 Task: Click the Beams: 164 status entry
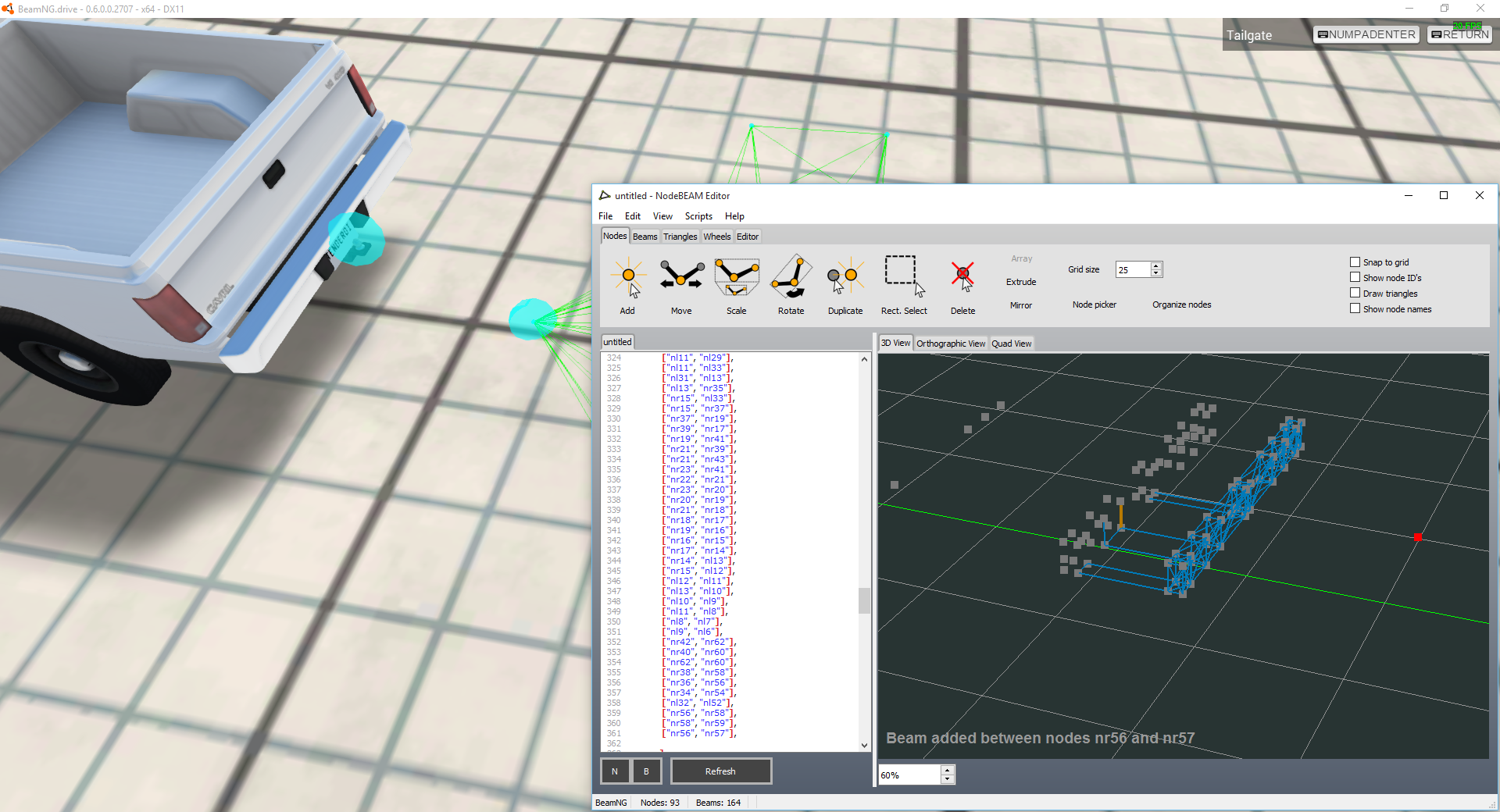pos(718,803)
